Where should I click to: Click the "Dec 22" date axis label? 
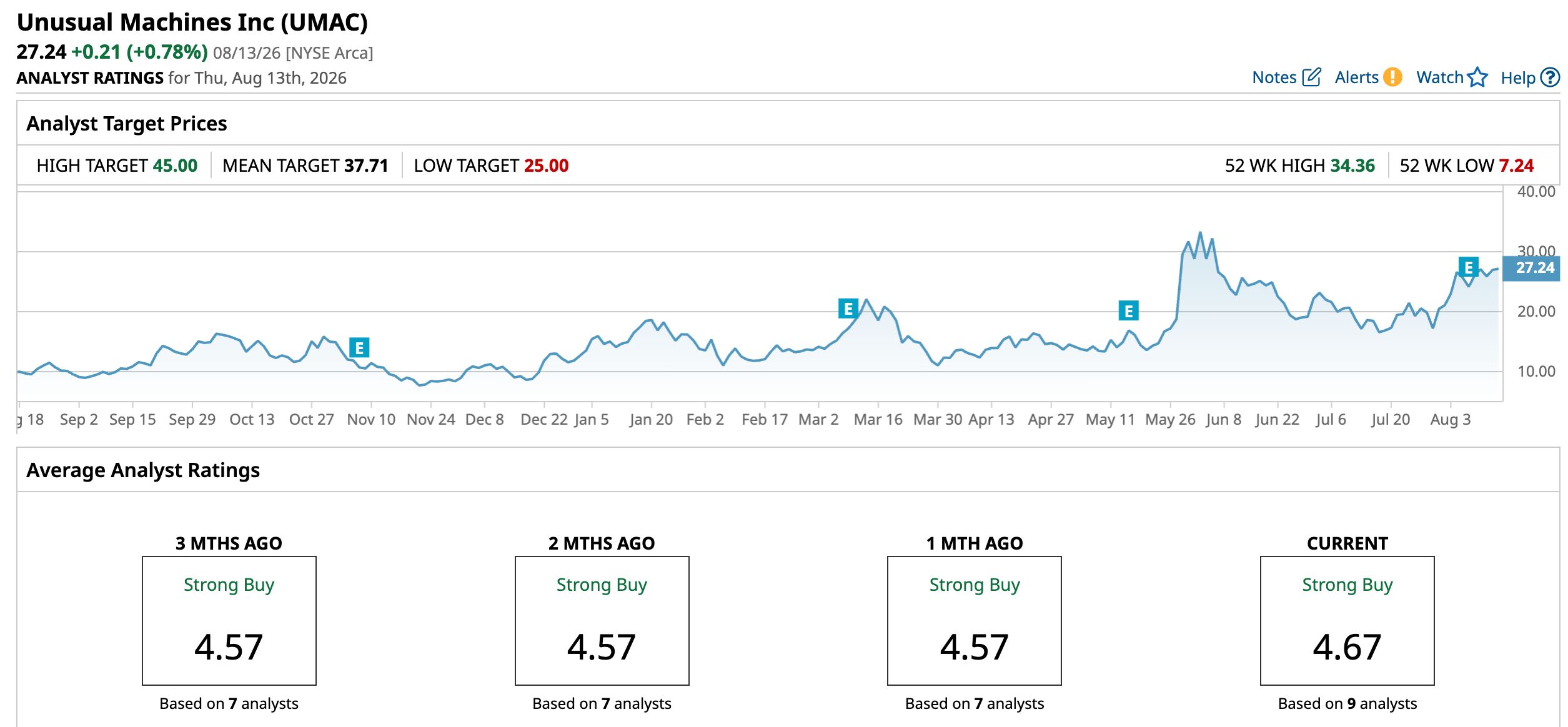coord(544,420)
